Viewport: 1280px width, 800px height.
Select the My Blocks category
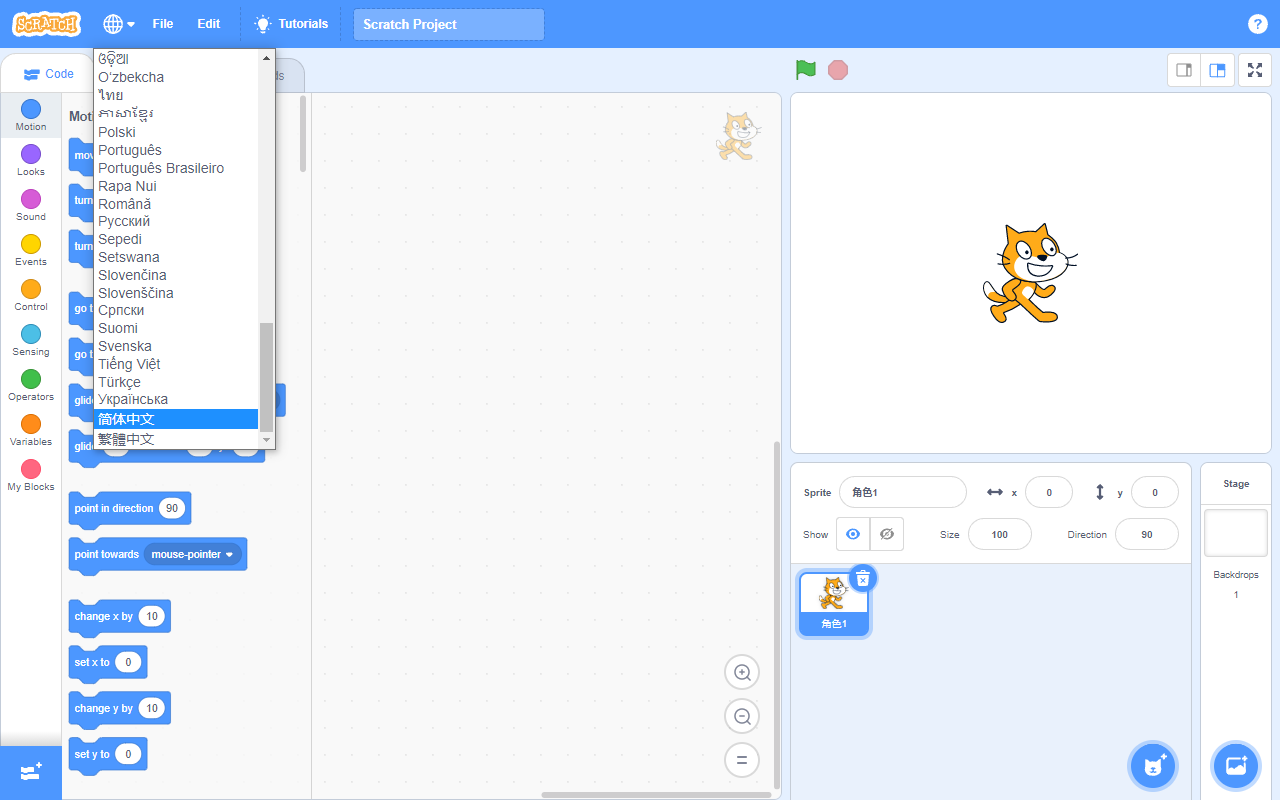(31, 475)
